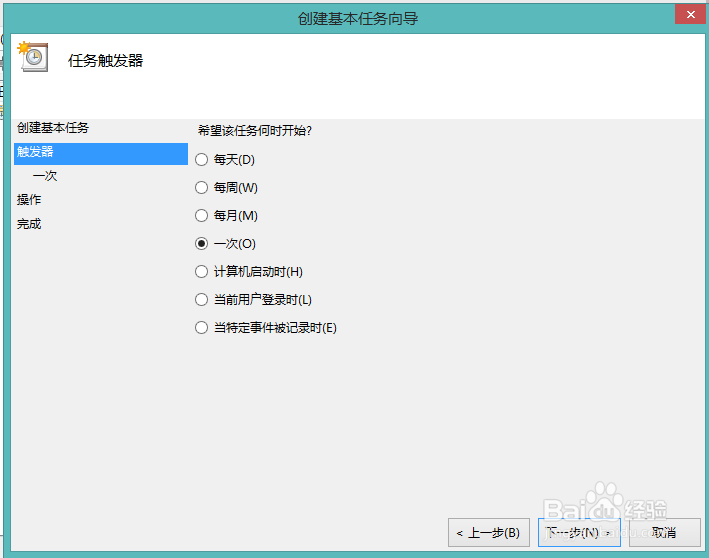Click the 创建基本任务向导 title bar text
This screenshot has width=709, height=558.
click(358, 19)
